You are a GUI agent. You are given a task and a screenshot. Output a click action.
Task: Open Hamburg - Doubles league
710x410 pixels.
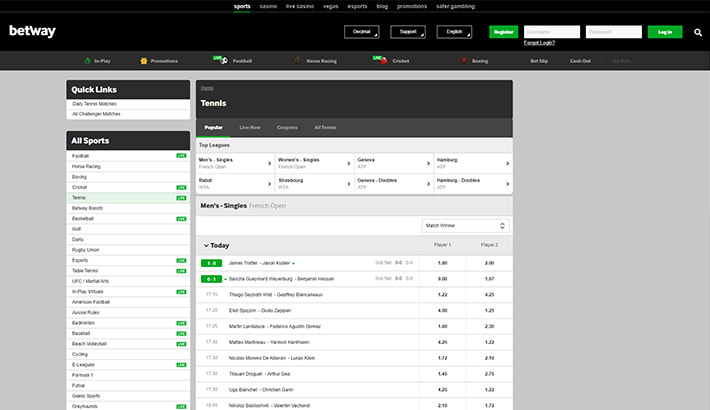pos(473,183)
